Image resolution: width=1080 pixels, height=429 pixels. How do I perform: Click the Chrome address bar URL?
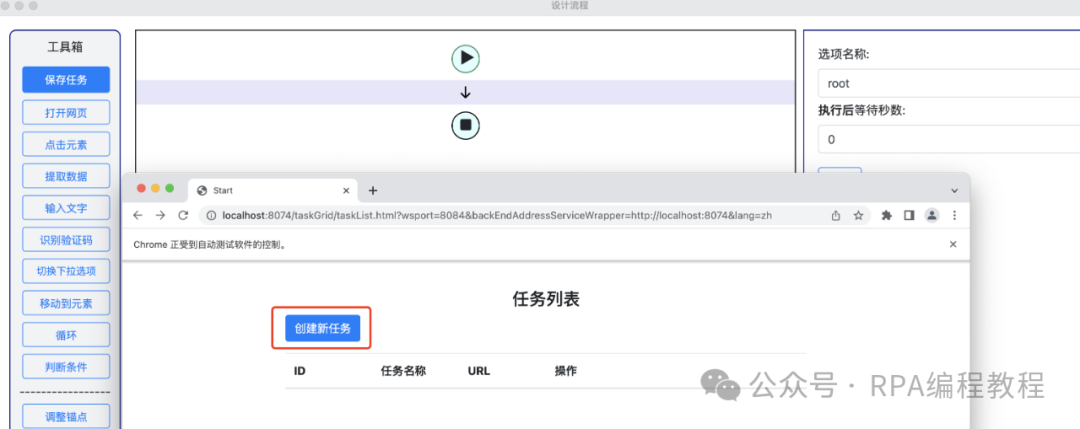point(497,216)
